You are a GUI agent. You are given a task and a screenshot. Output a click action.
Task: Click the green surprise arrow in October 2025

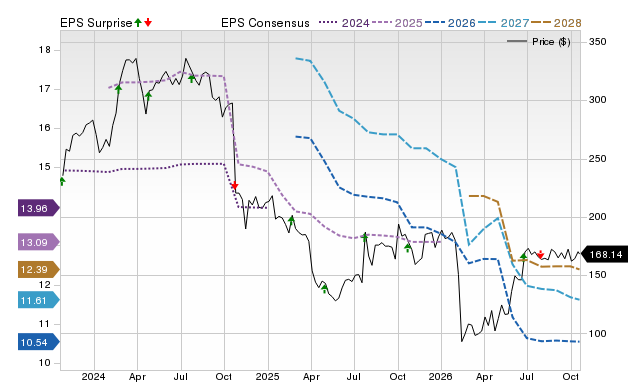tap(407, 247)
